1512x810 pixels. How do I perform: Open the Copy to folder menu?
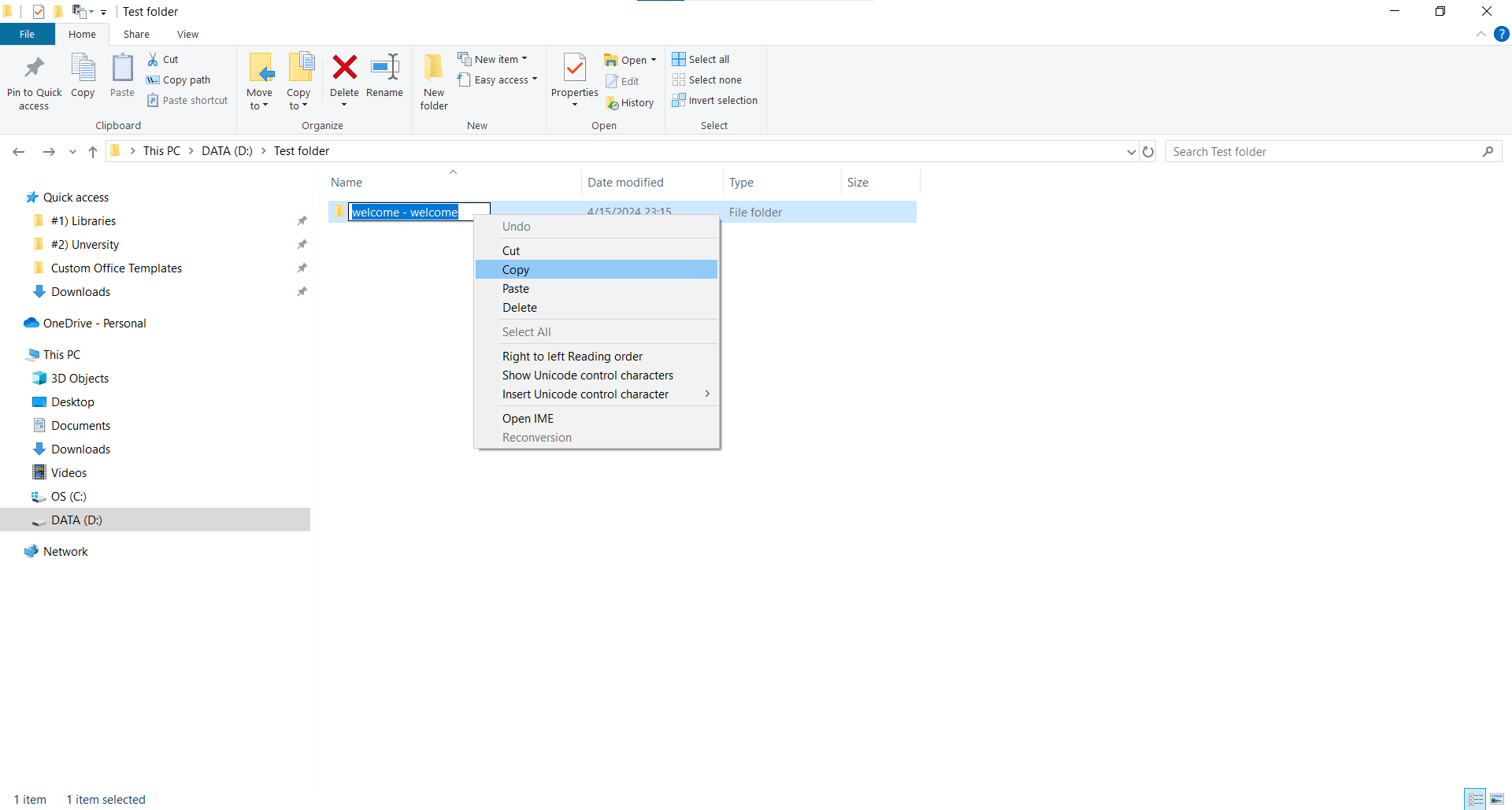pos(299,82)
